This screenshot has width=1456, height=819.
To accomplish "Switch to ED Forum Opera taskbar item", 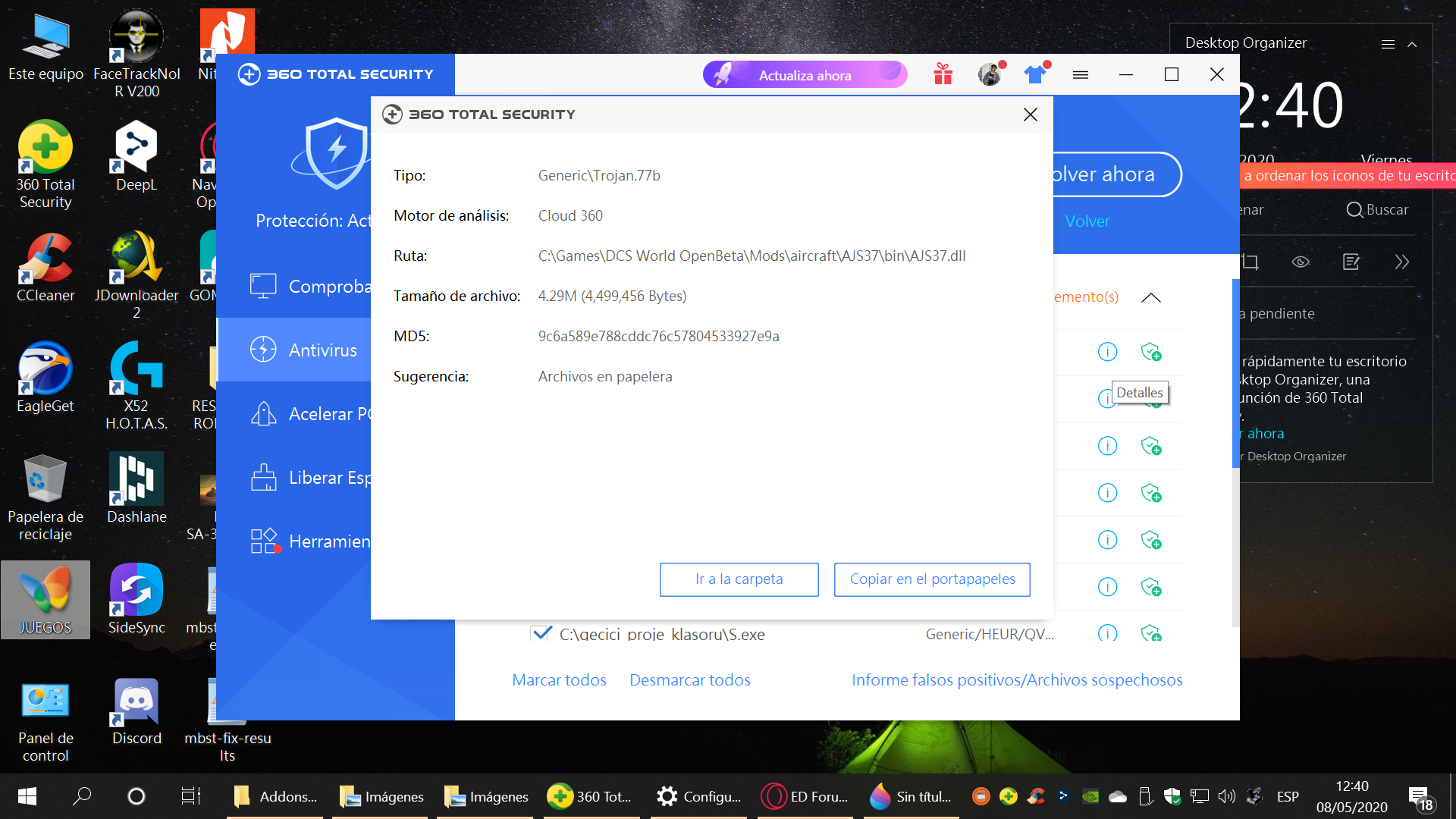I will click(805, 796).
